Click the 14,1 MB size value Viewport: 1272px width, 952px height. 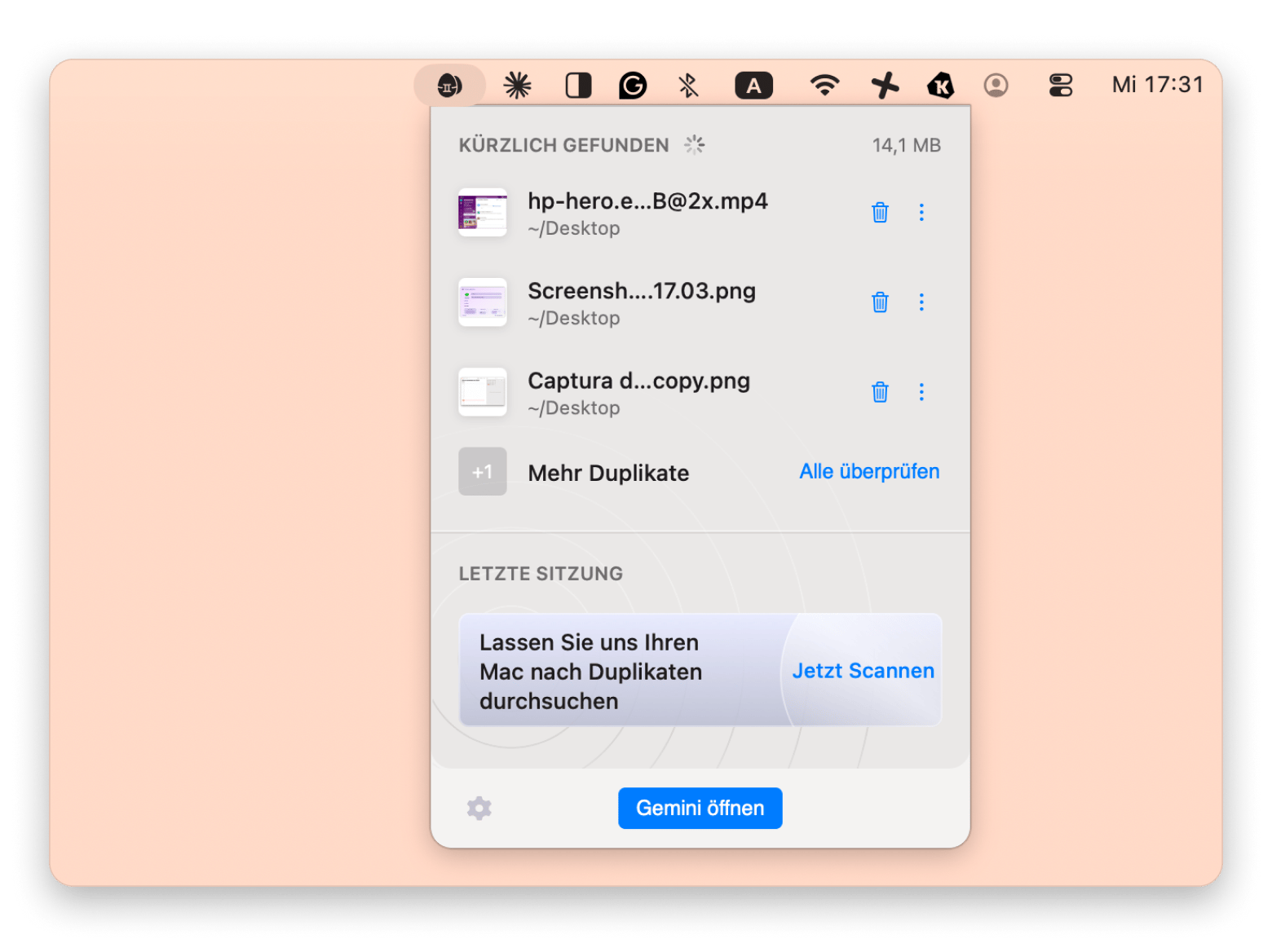(906, 145)
